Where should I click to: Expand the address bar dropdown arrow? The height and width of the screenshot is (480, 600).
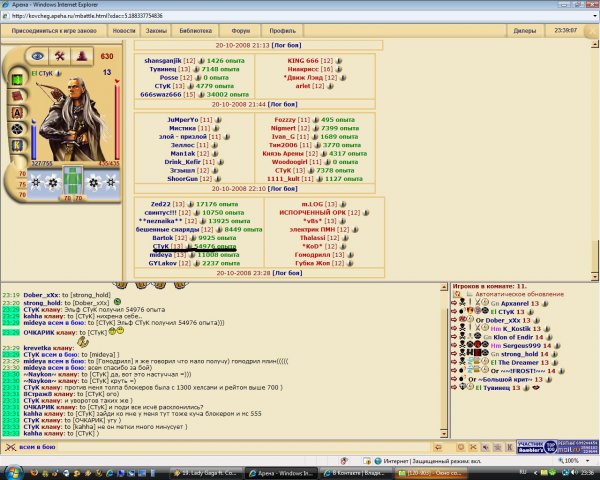pyautogui.click(x=595, y=16)
